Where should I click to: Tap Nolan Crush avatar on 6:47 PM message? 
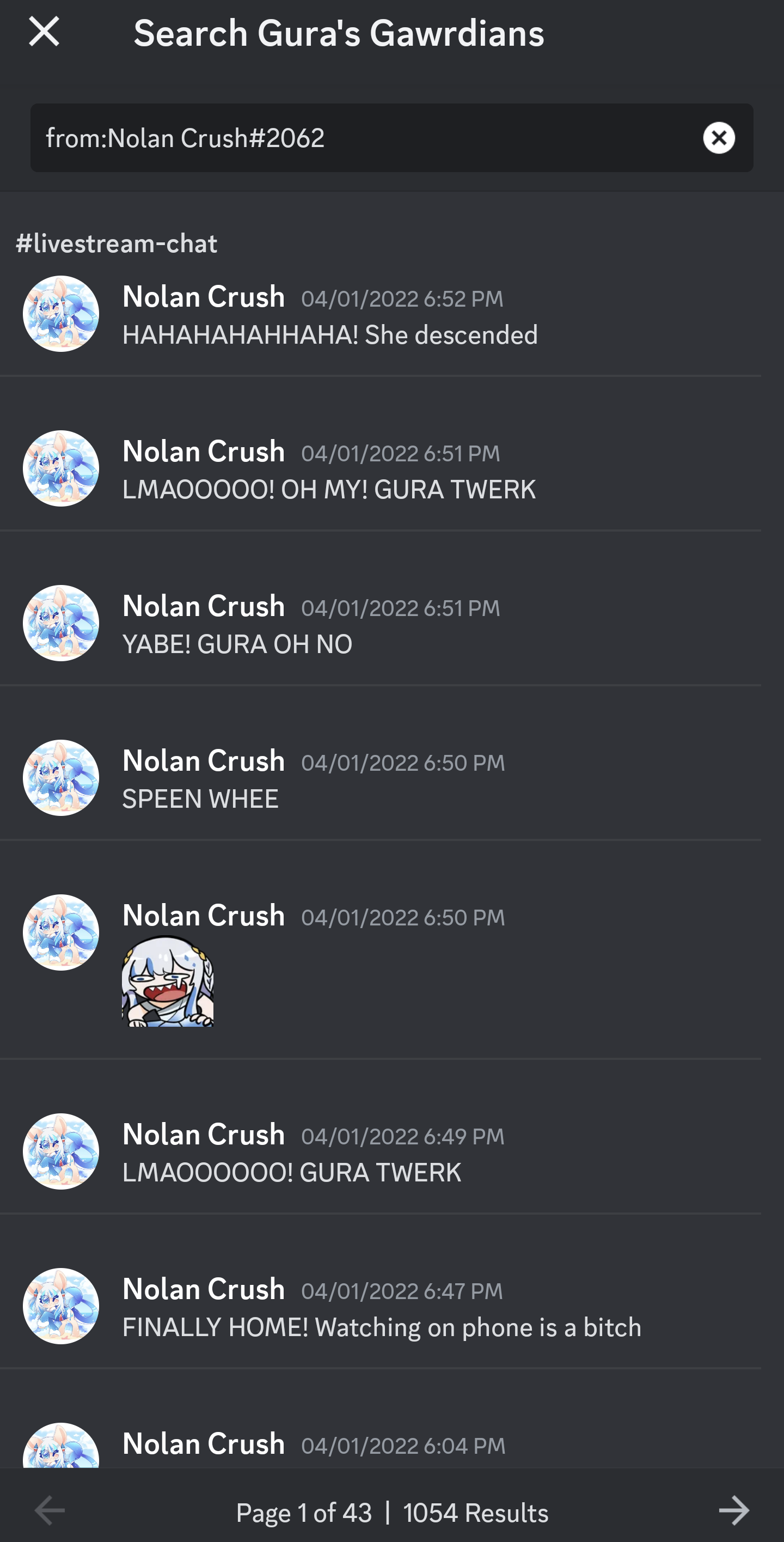pos(61,1306)
